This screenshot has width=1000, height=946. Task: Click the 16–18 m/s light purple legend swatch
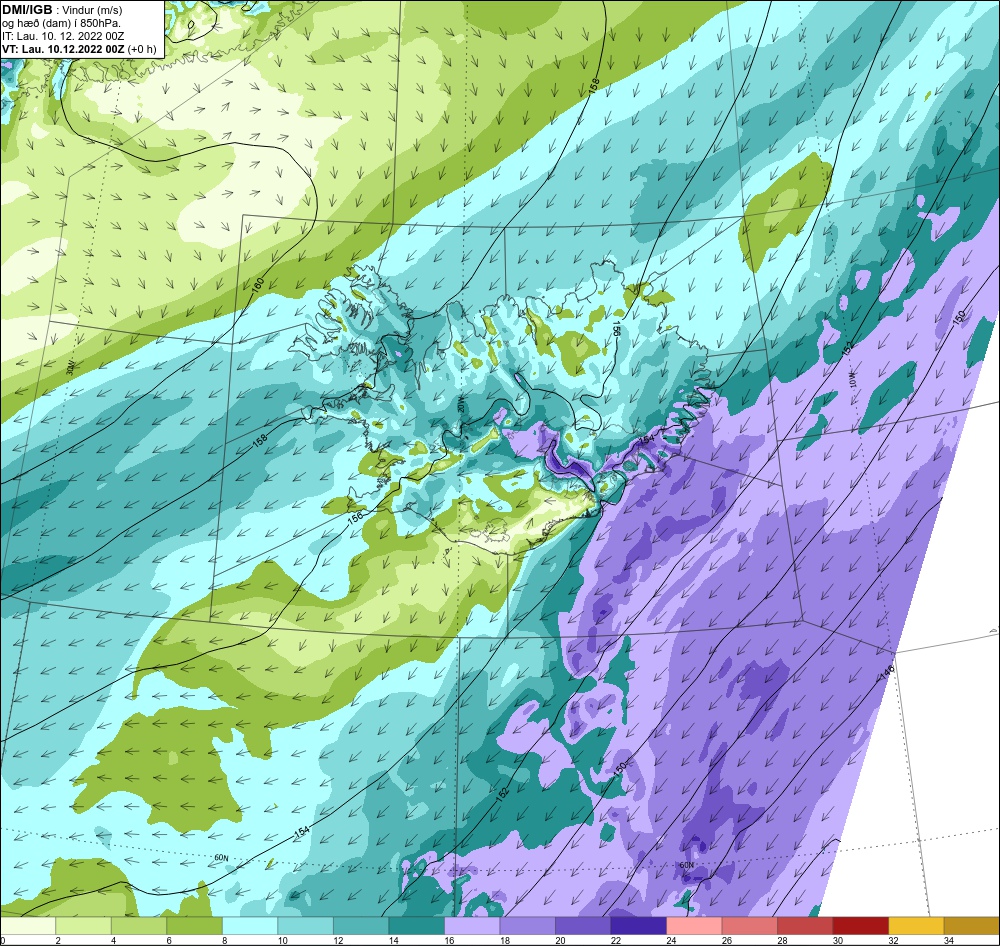472,926
